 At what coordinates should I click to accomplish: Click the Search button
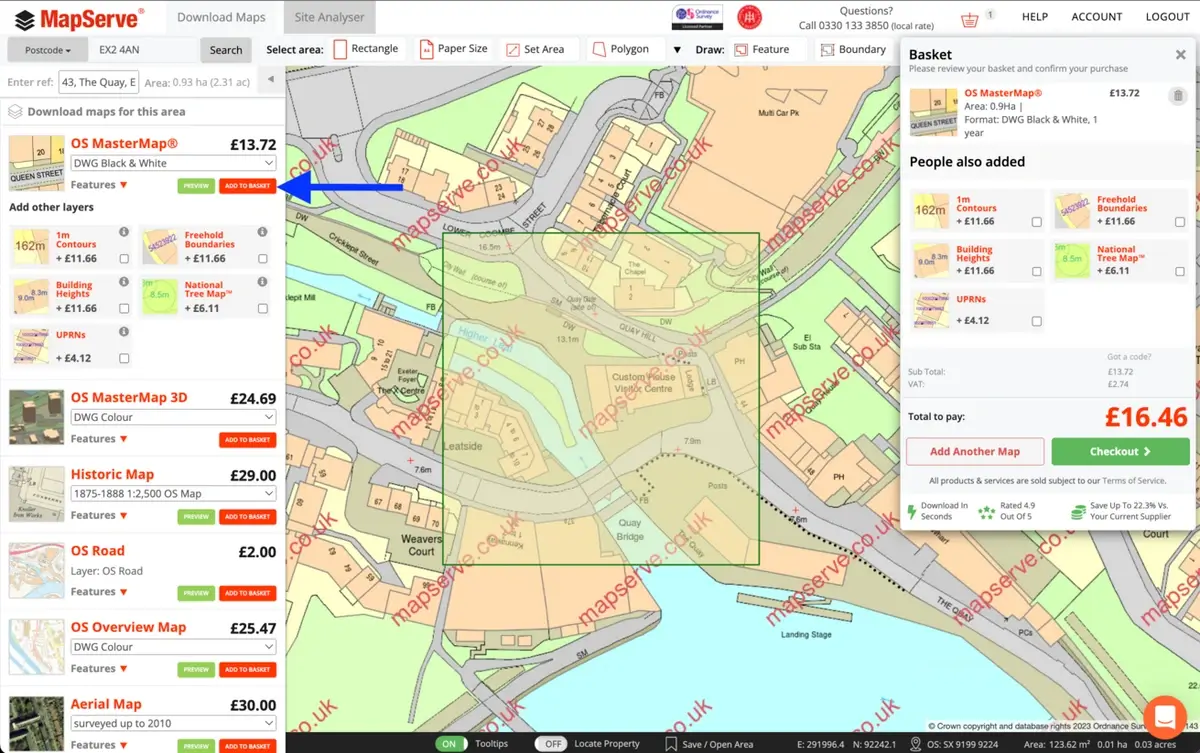pos(226,50)
